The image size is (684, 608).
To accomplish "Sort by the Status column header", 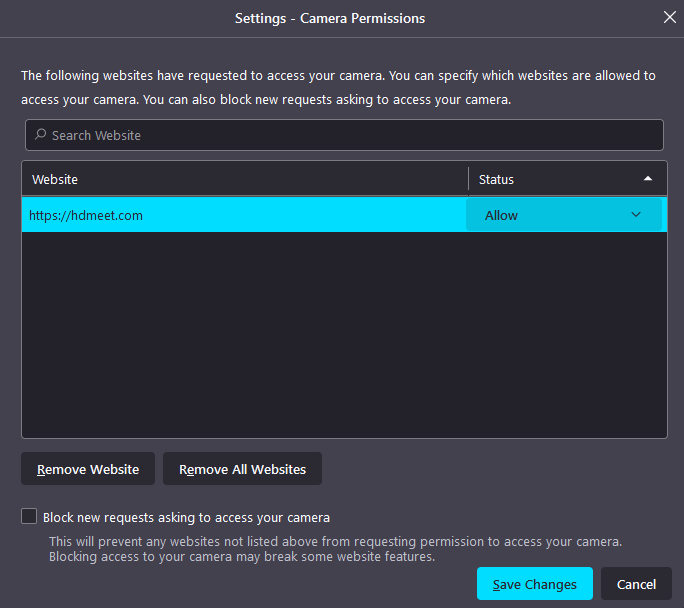I will pos(568,179).
